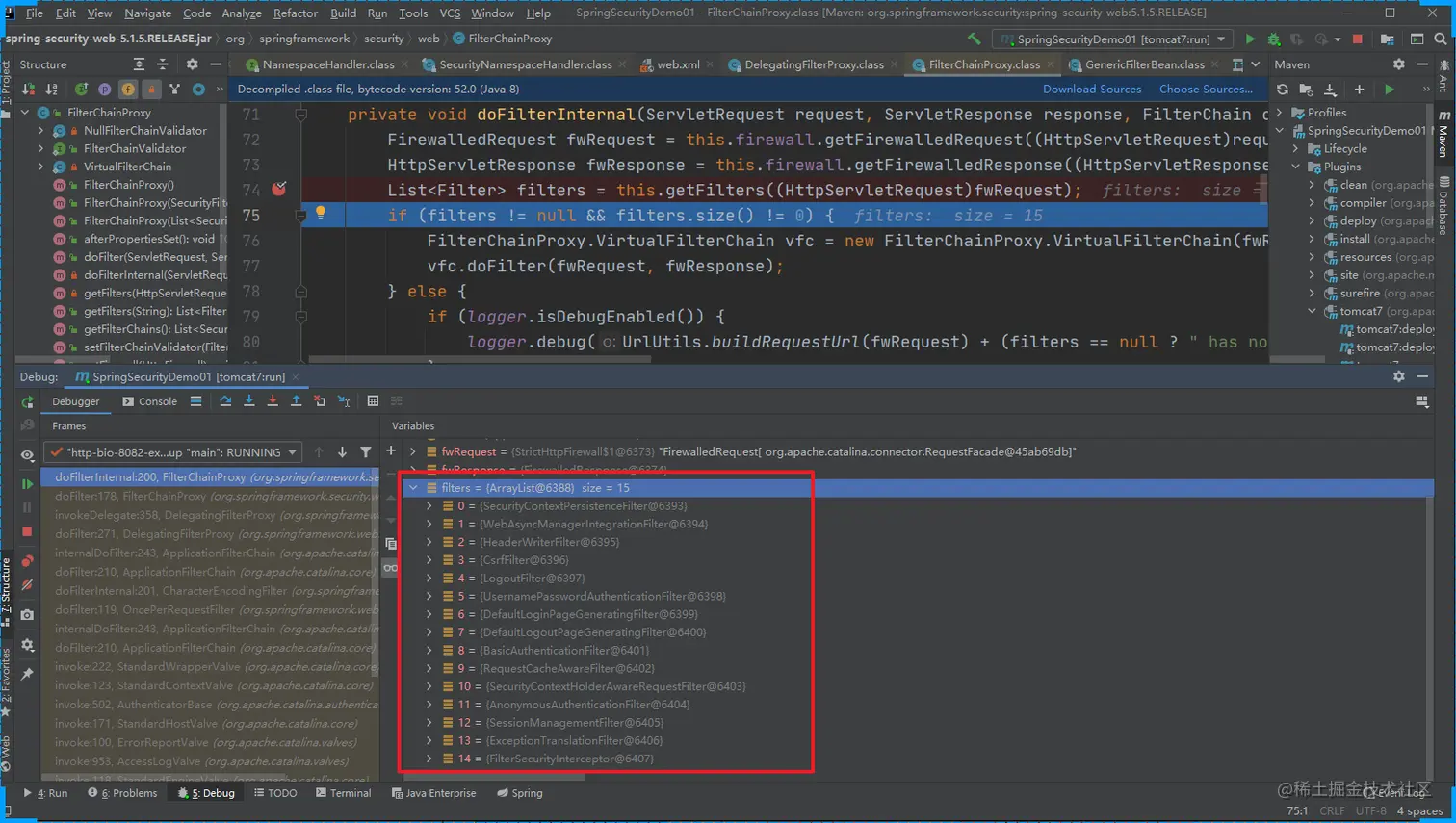Image resolution: width=1456 pixels, height=823 pixels.
Task: Collapse the filters ArrayList variable
Action: click(414, 488)
